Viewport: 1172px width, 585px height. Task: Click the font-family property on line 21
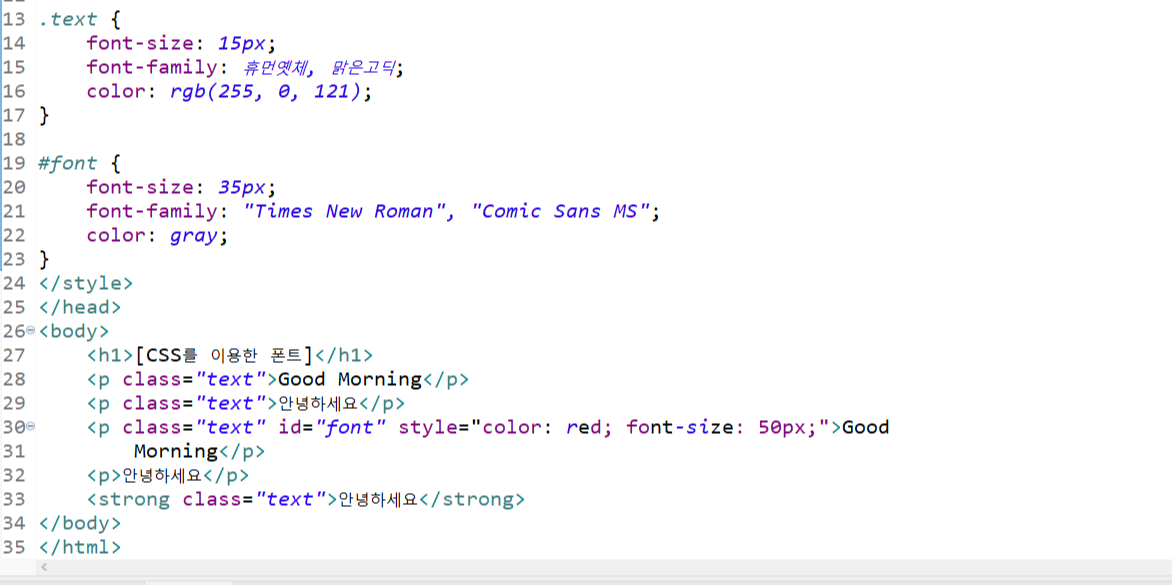tap(152, 211)
